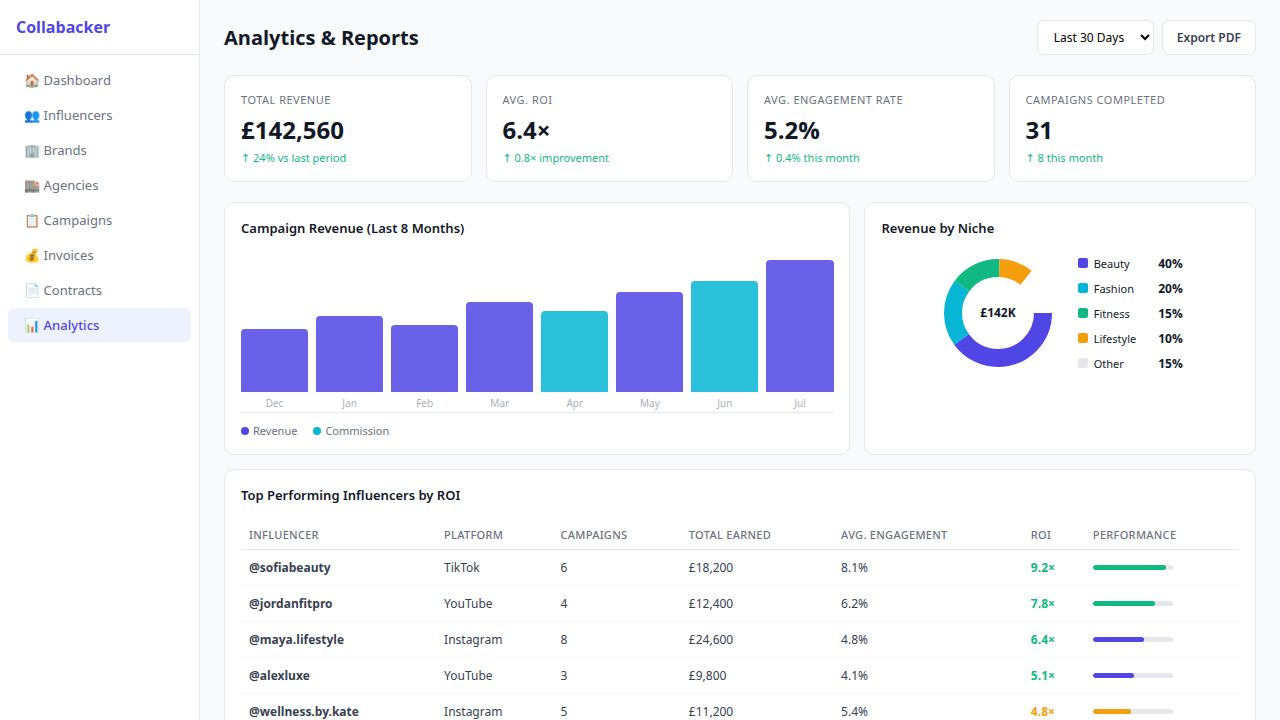Click the Agencies store icon
Viewport: 1280px width, 720px height.
click(32, 185)
